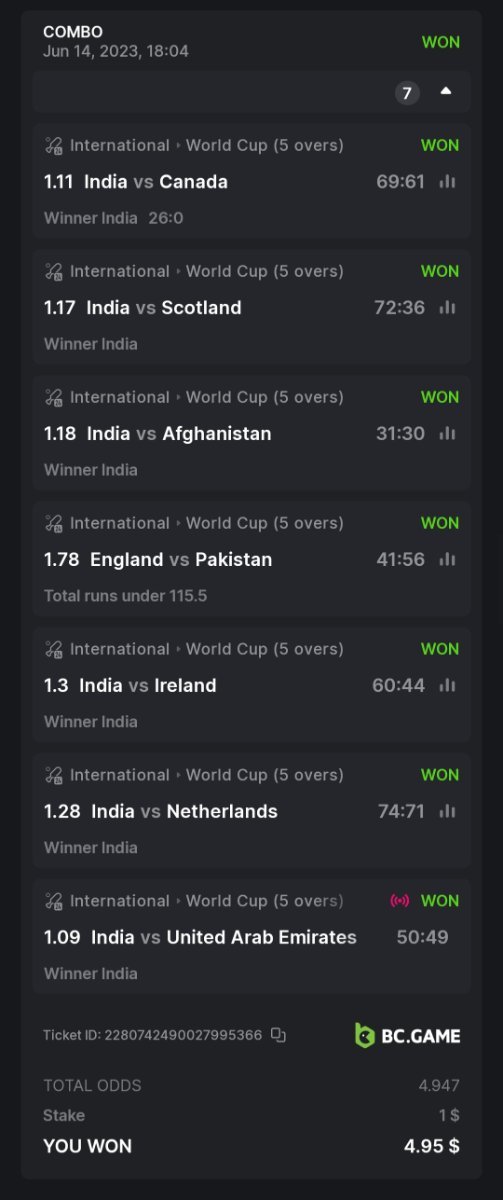
Task: Click the BC.GAME logo
Action: click(408, 1035)
